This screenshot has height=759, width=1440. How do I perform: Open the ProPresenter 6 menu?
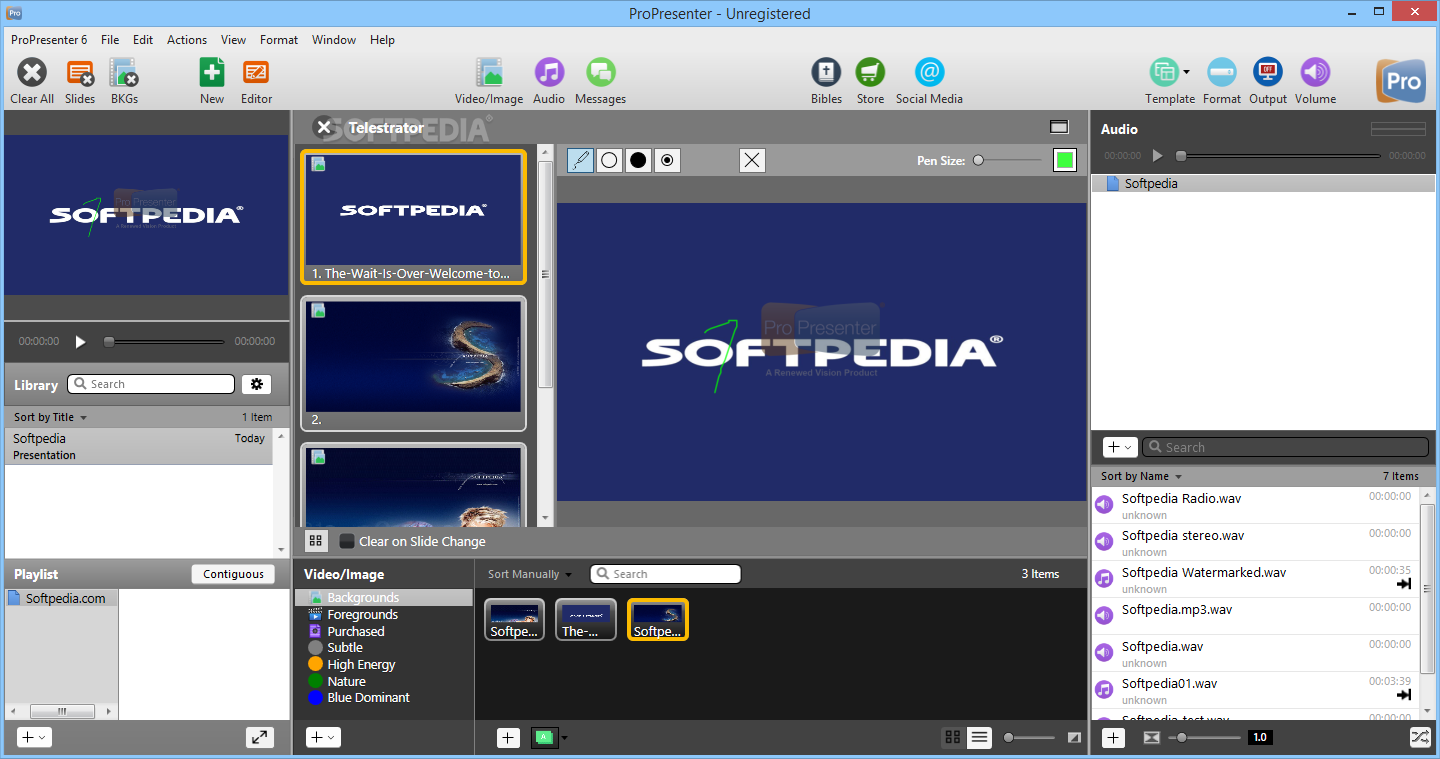point(49,40)
